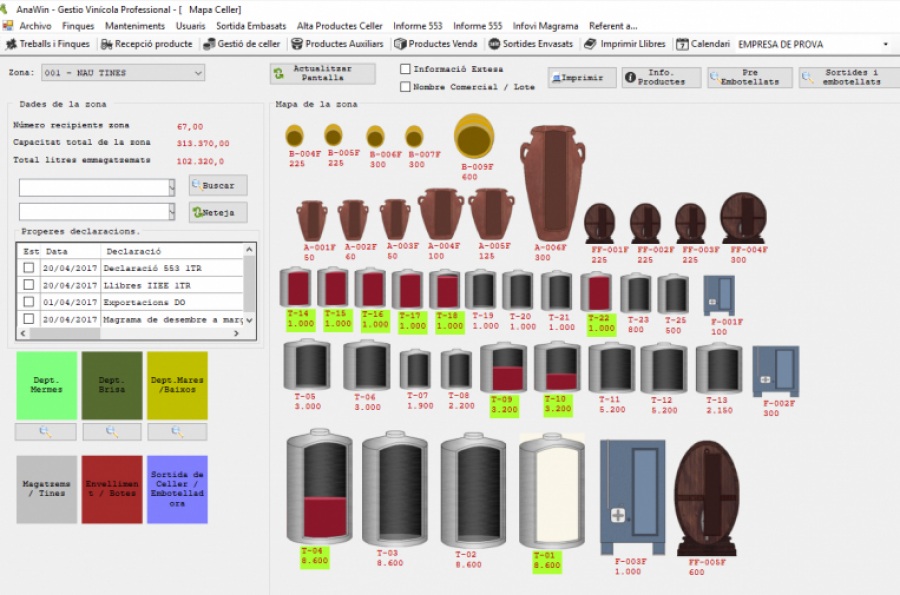Image resolution: width=900 pixels, height=595 pixels.
Task: Click wooden cask FF-001F
Action: 599,223
